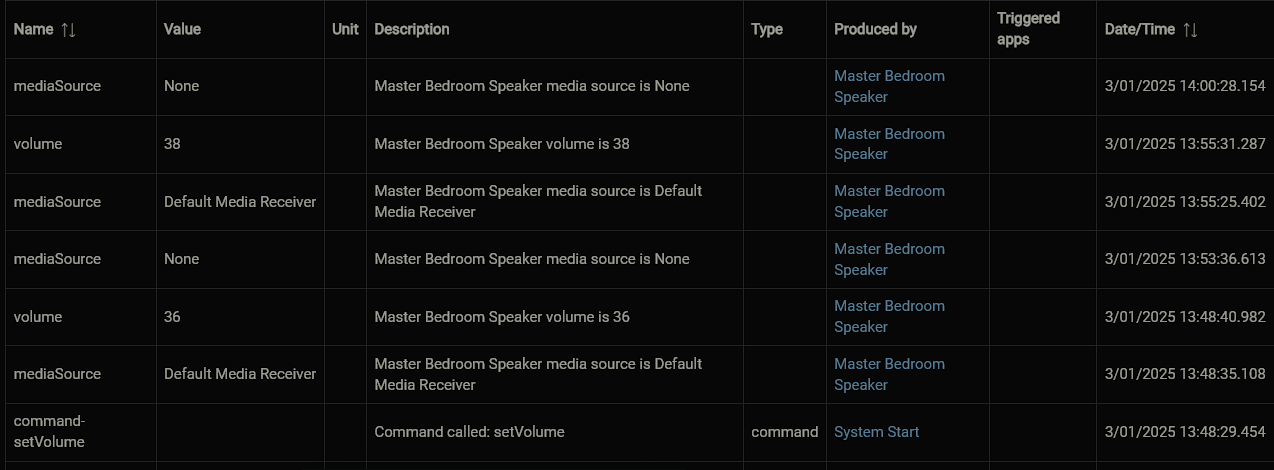
Task: Open Master Bedroom Speaker link at 13:48:35
Action: click(x=889, y=374)
